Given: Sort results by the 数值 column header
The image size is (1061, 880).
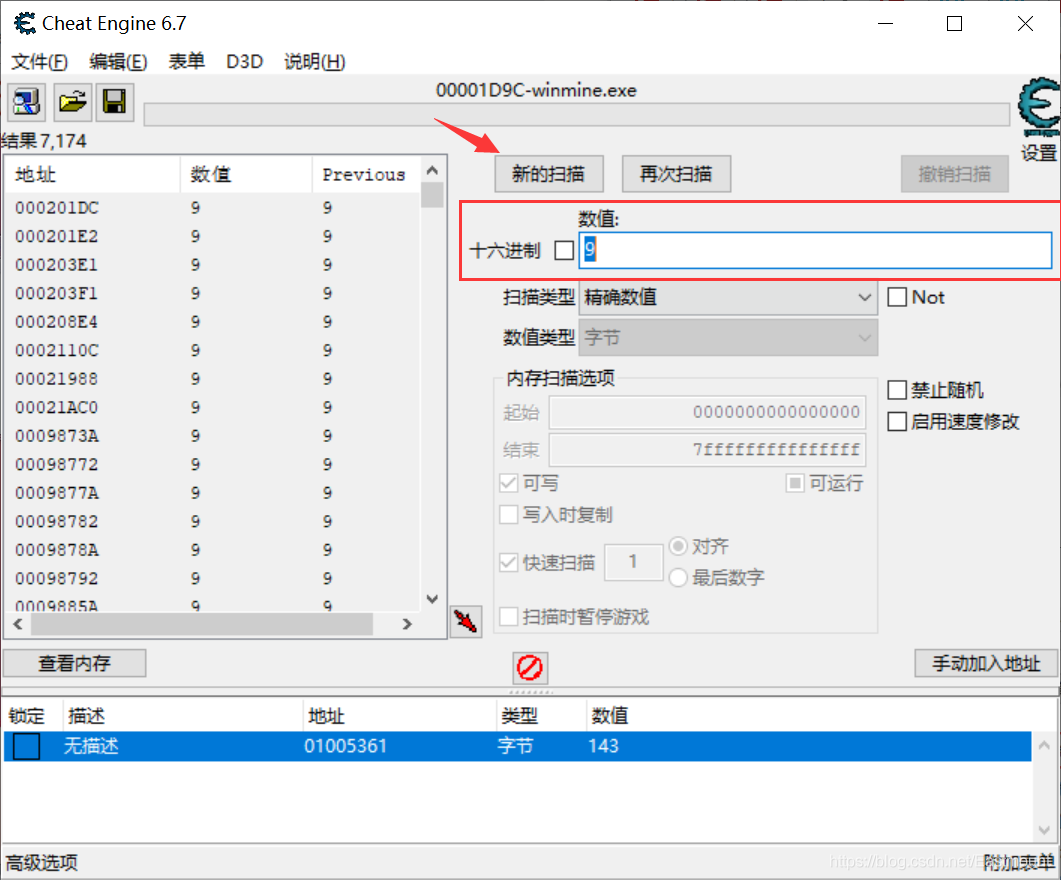Looking at the screenshot, I should click(246, 175).
